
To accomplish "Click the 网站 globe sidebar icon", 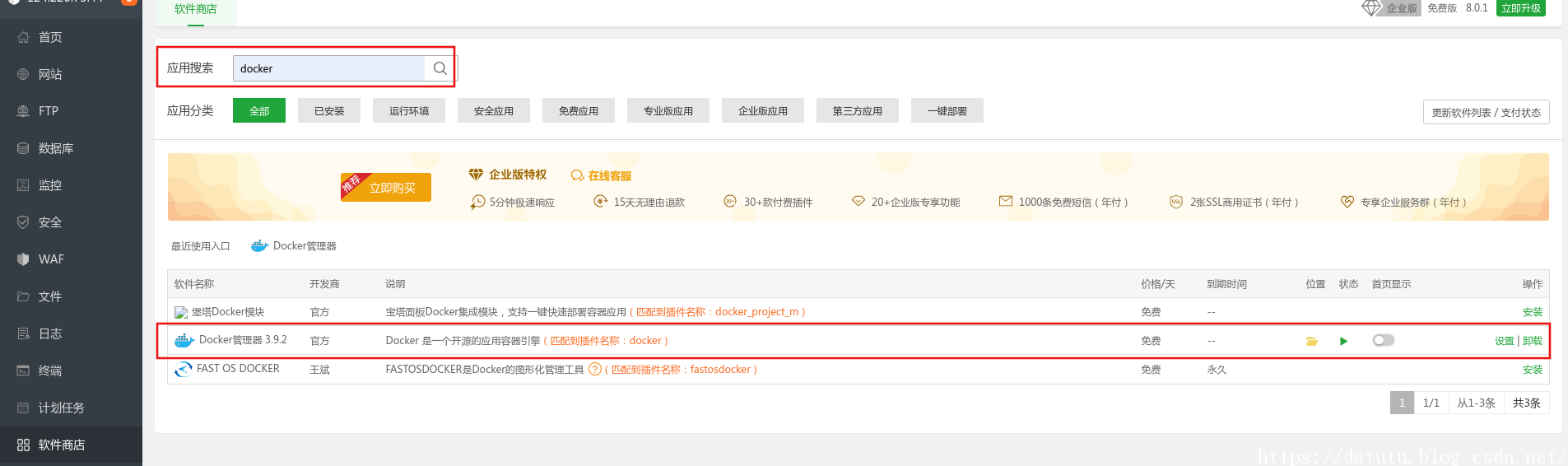I will 23,74.
